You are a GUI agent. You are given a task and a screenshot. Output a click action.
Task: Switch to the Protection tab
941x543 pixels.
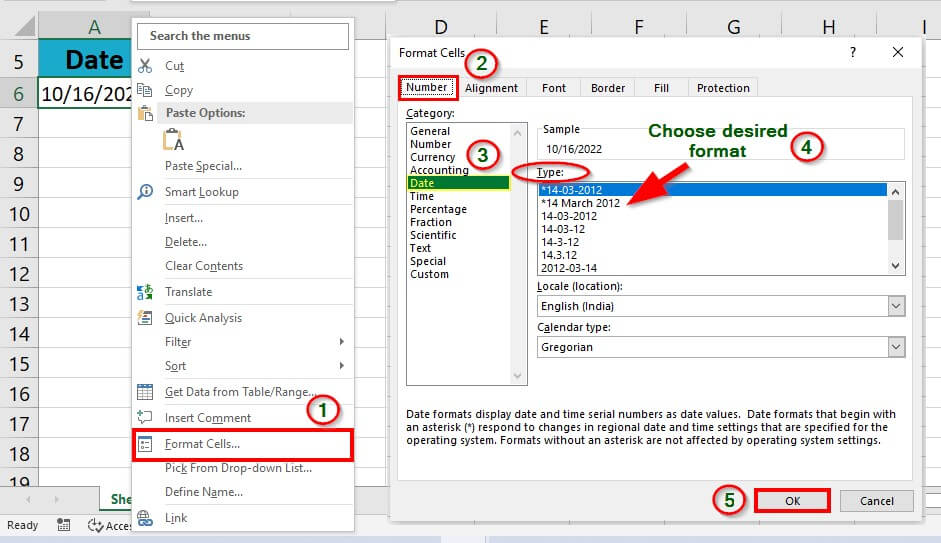pyautogui.click(x=723, y=88)
